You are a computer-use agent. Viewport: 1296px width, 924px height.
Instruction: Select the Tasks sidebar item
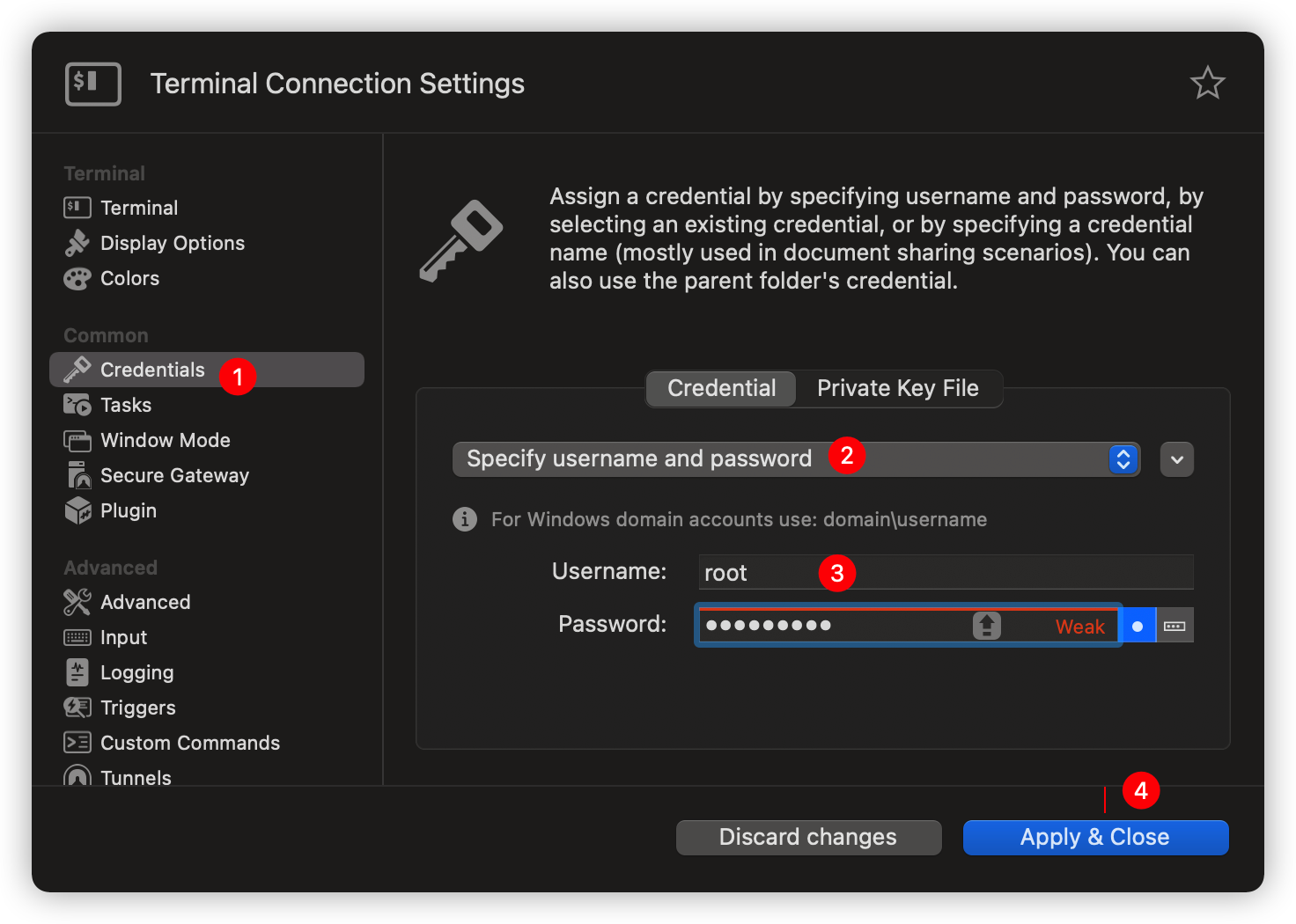click(125, 406)
